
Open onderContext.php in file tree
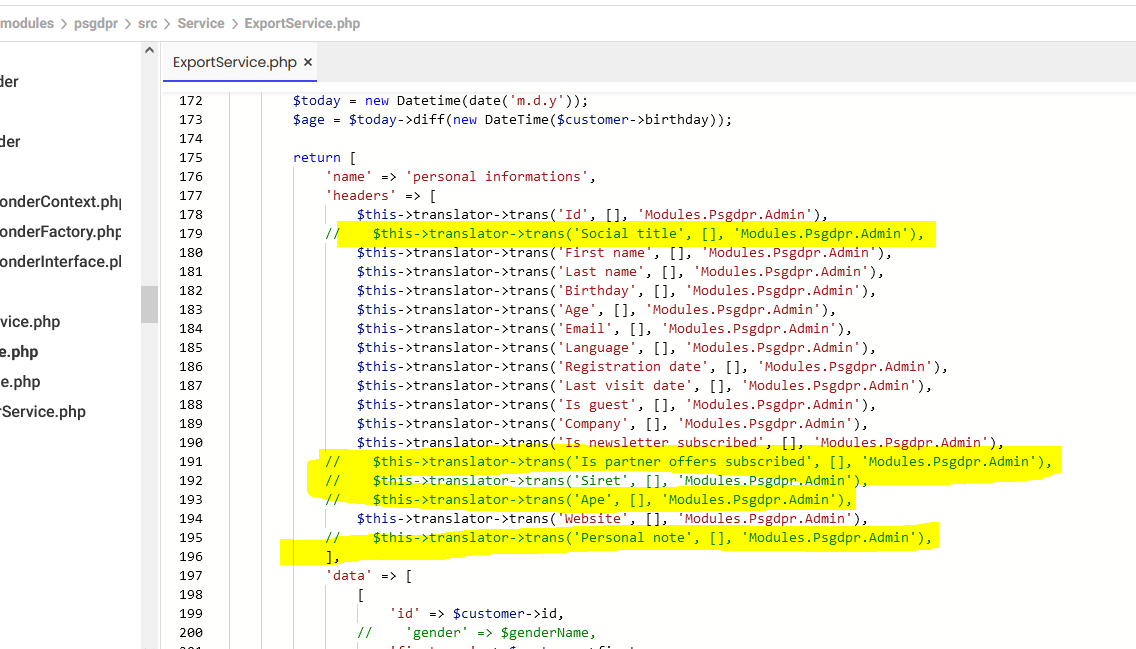coord(61,201)
